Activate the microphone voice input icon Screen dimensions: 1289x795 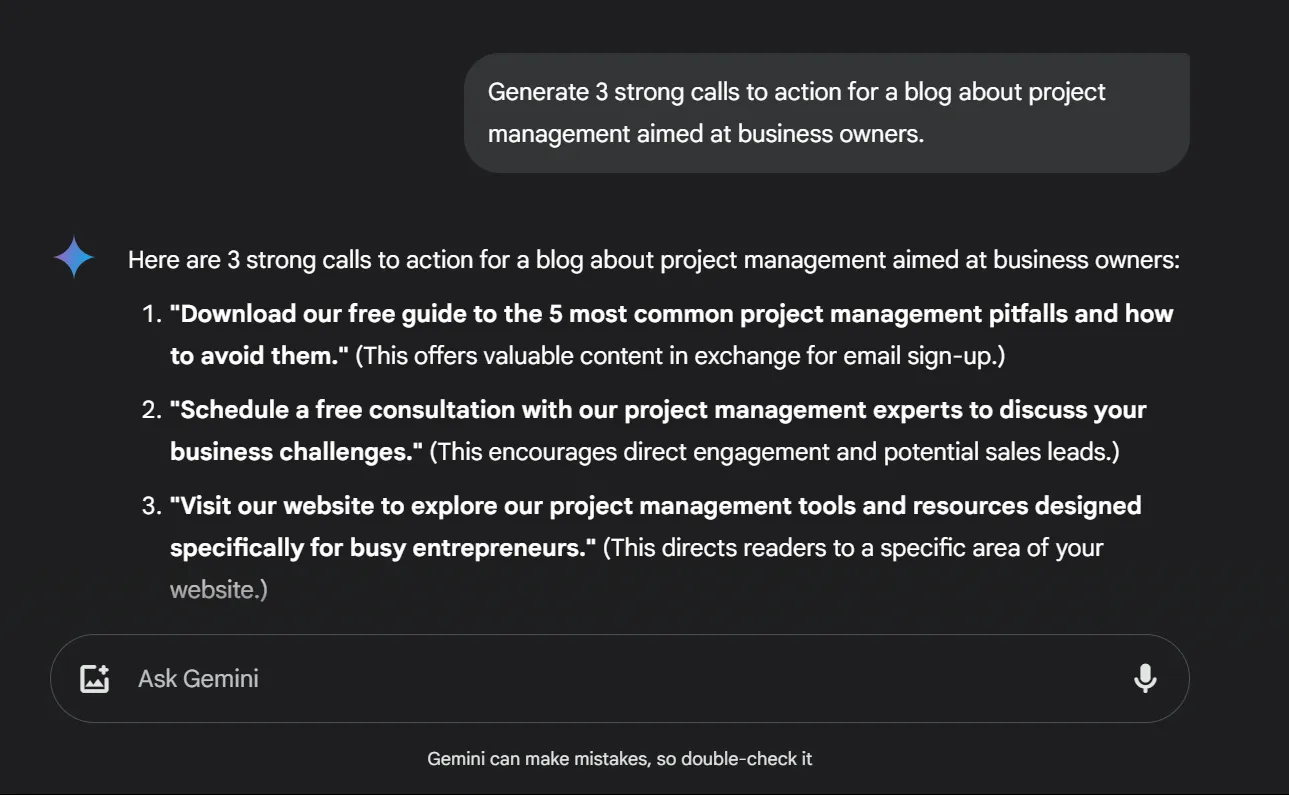pyautogui.click(x=1145, y=679)
